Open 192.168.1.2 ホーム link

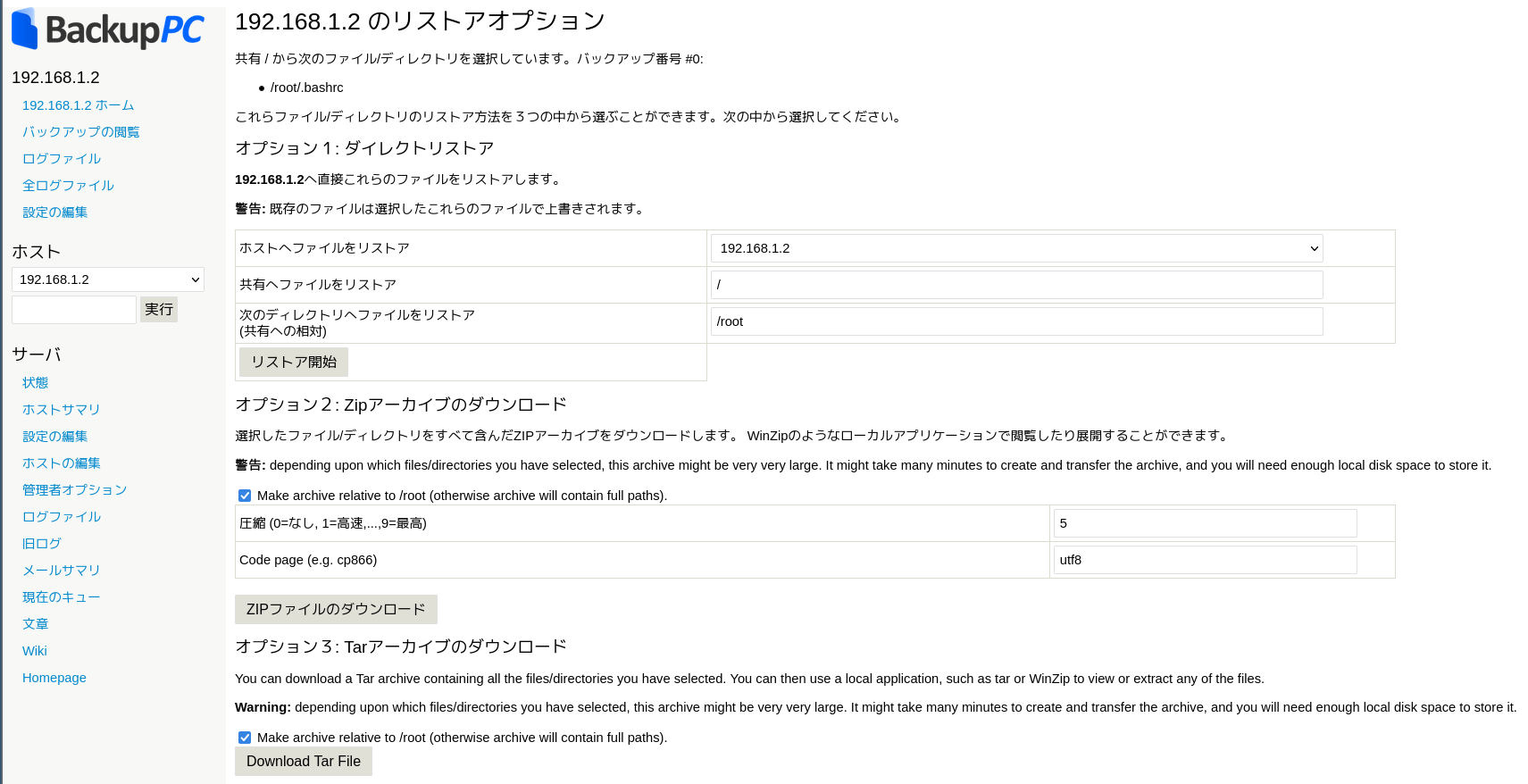point(78,105)
